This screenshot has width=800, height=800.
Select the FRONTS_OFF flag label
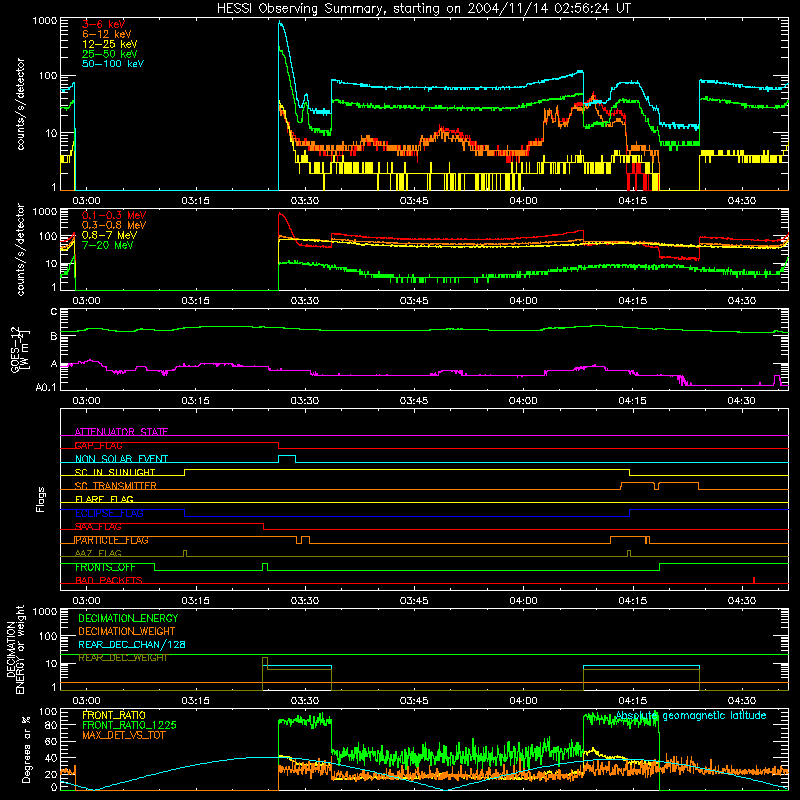[105, 567]
